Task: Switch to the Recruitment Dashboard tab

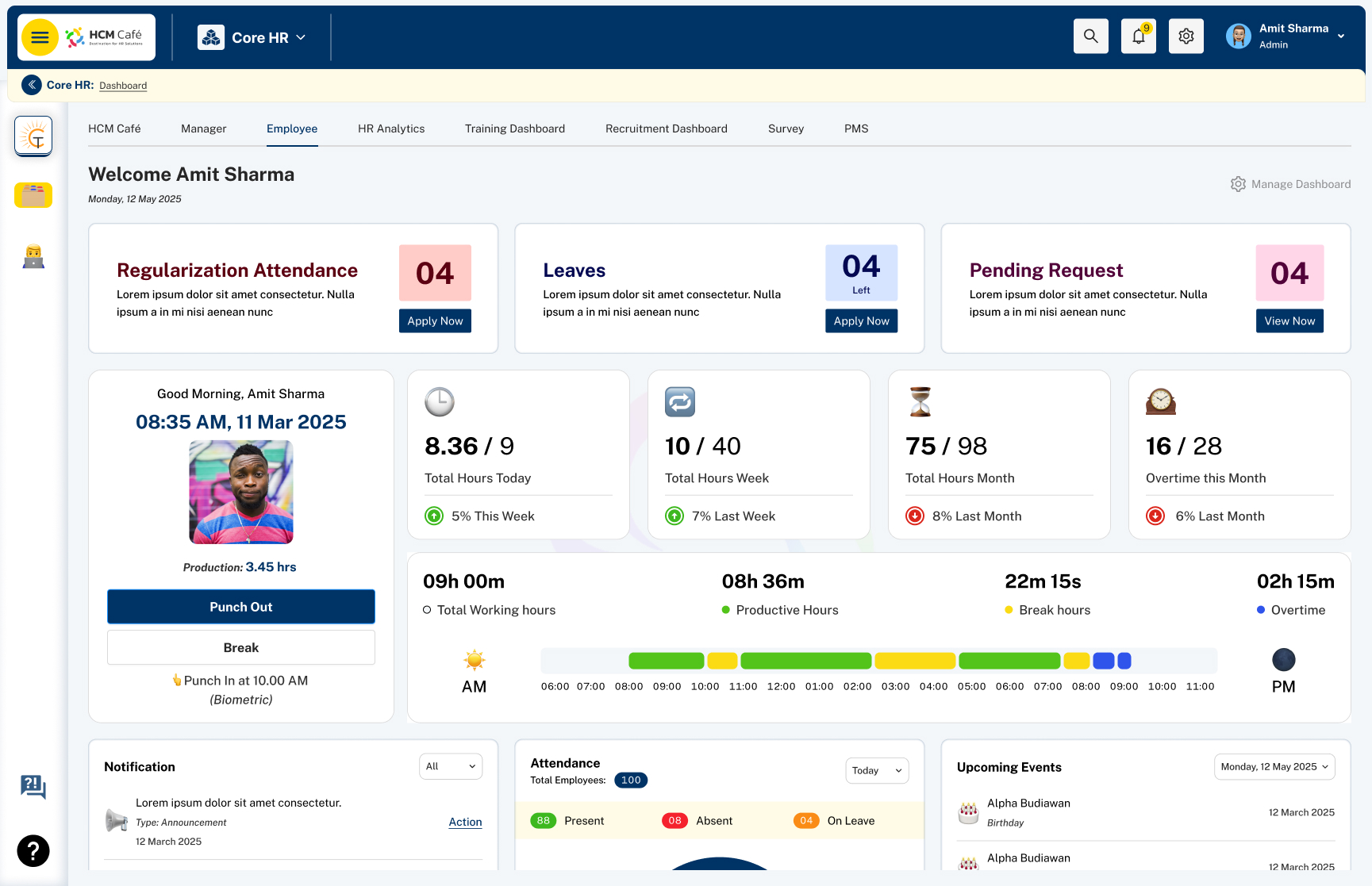Action: coord(667,128)
